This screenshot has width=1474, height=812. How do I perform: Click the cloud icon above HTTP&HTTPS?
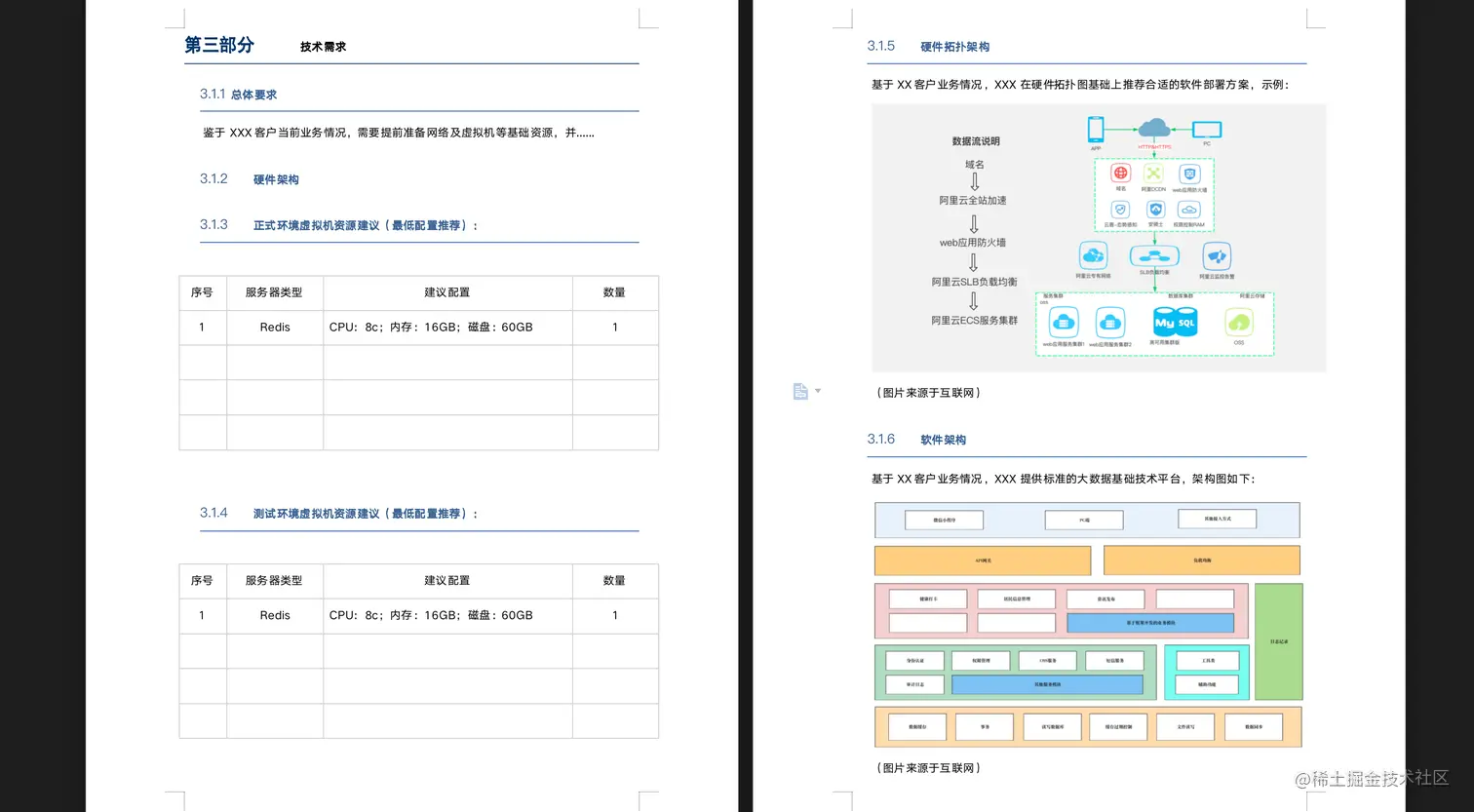pyautogui.click(x=1154, y=128)
